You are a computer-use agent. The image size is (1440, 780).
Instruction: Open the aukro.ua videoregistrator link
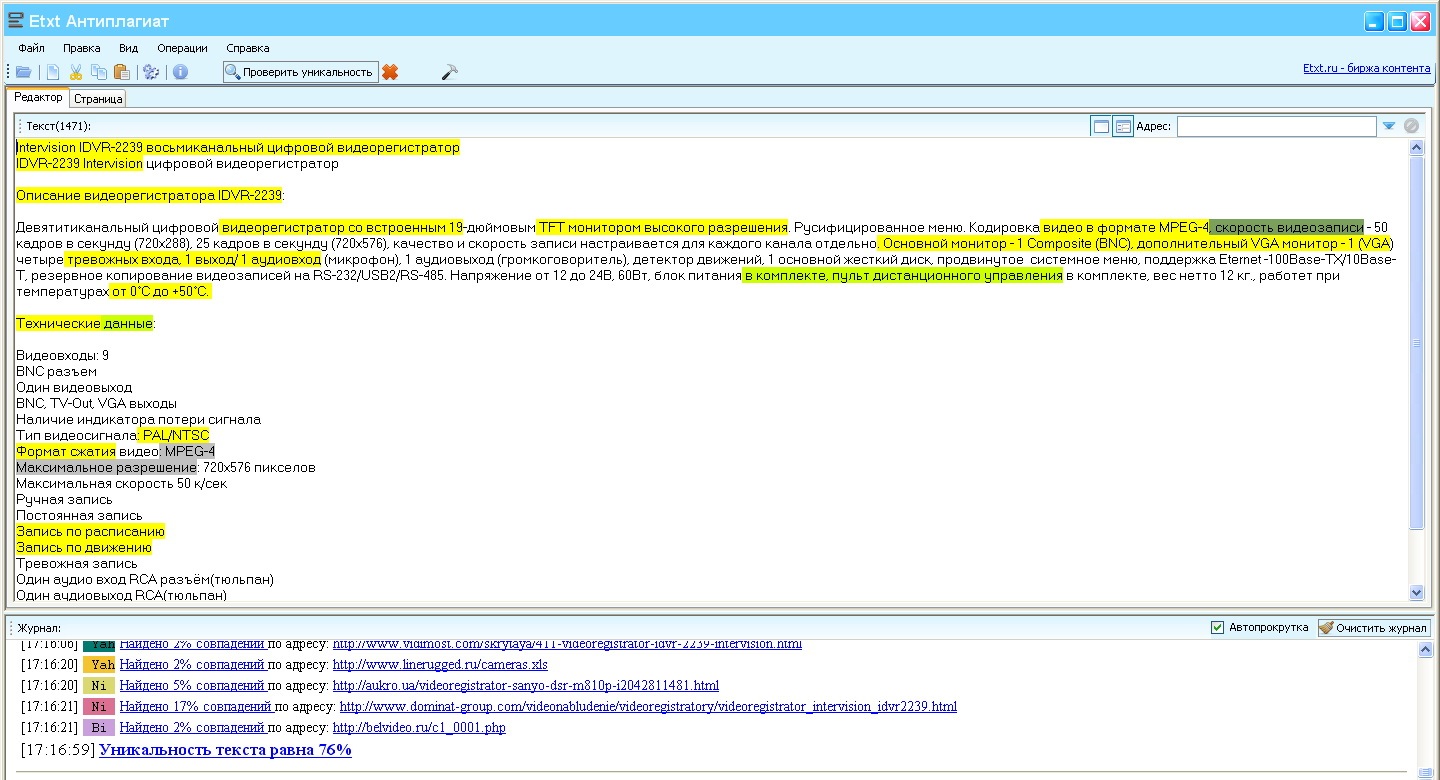pyautogui.click(x=526, y=686)
